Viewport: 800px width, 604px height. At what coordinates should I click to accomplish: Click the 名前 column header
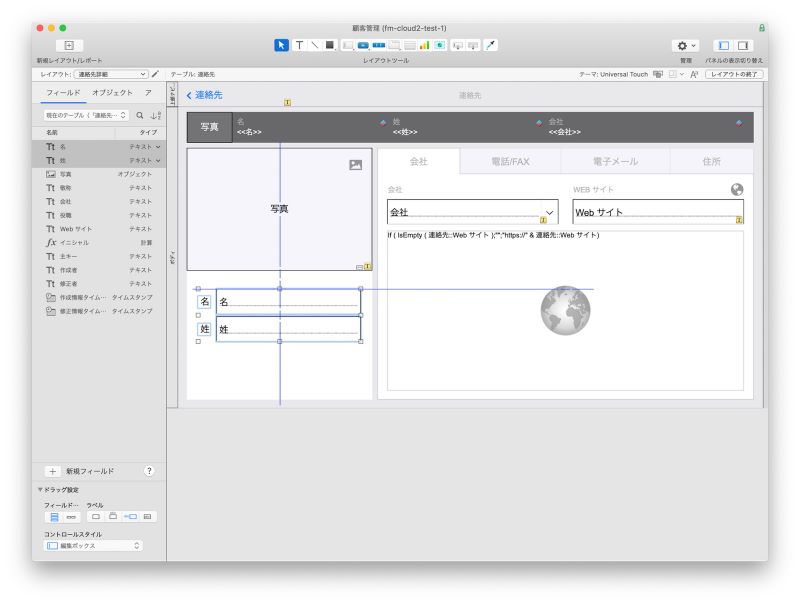point(52,133)
